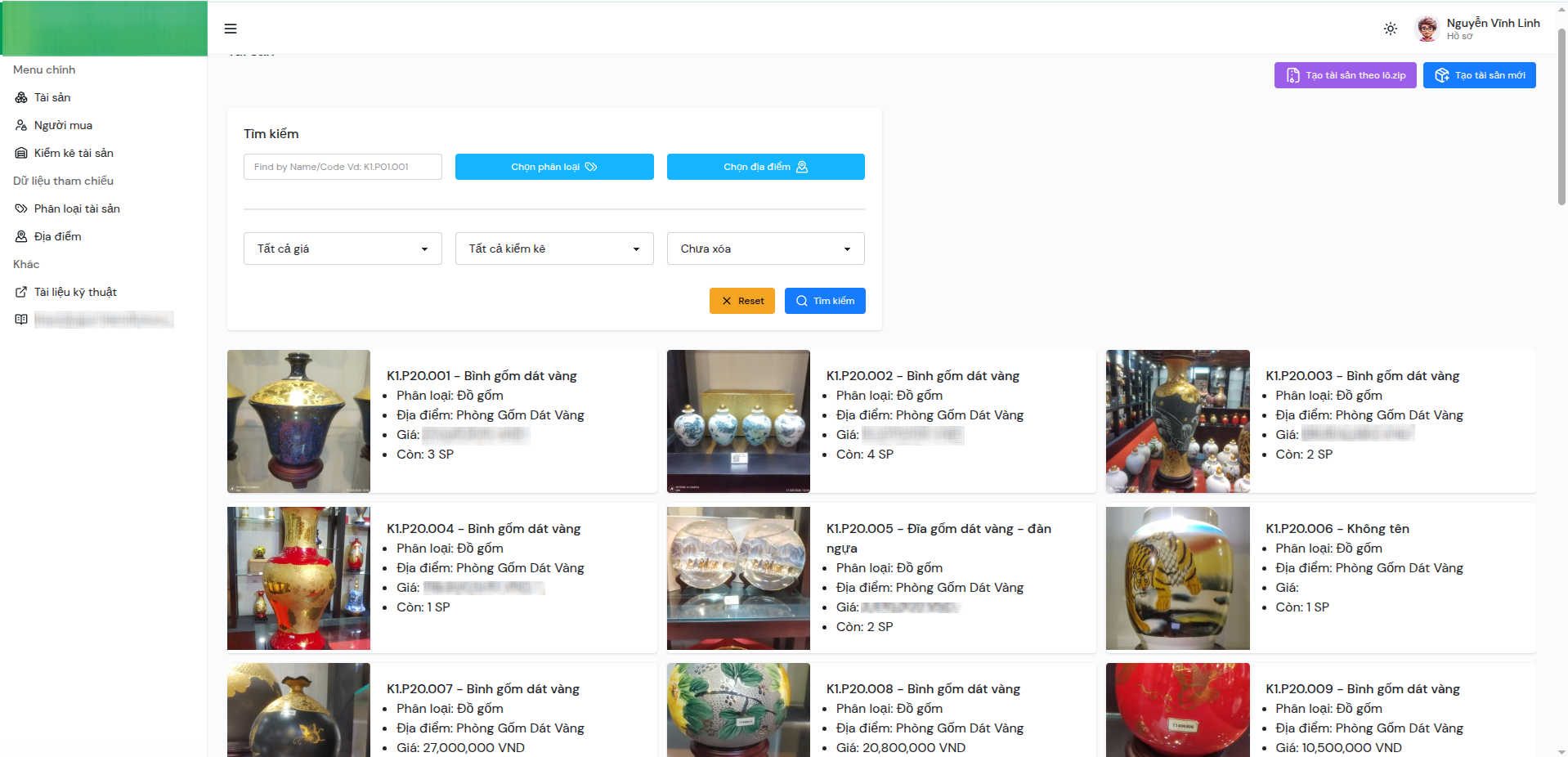
Task: Click the Phân loại tài sản tag icon
Action: click(20, 208)
